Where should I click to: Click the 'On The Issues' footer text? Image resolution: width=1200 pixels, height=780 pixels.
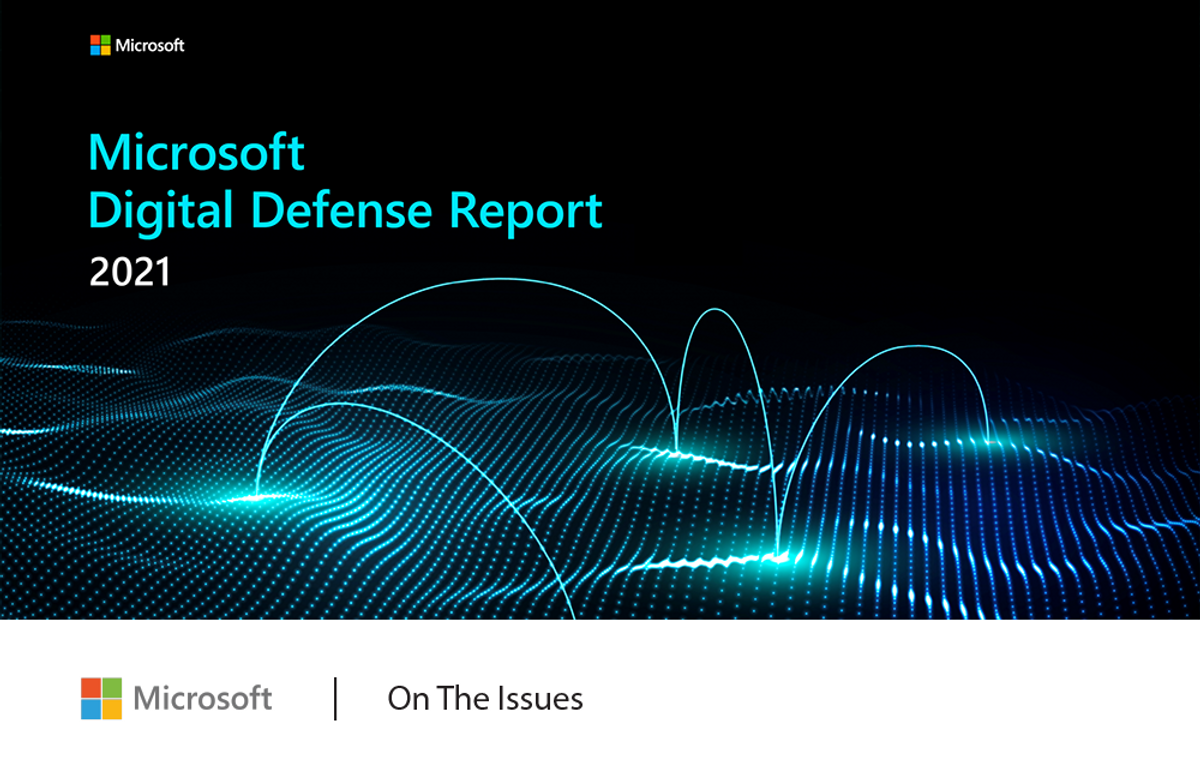(x=485, y=698)
